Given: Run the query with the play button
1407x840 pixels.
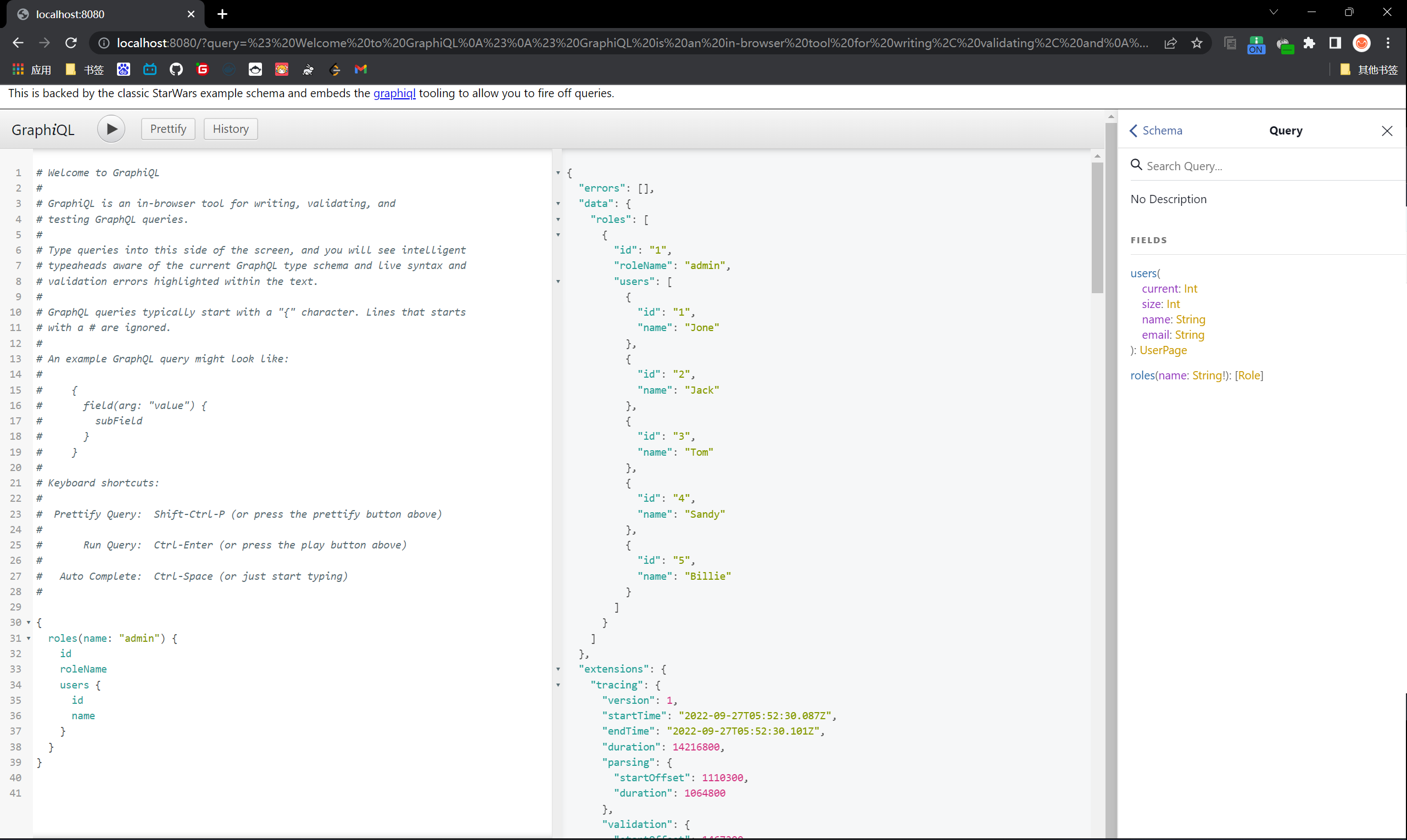Looking at the screenshot, I should pos(111,129).
